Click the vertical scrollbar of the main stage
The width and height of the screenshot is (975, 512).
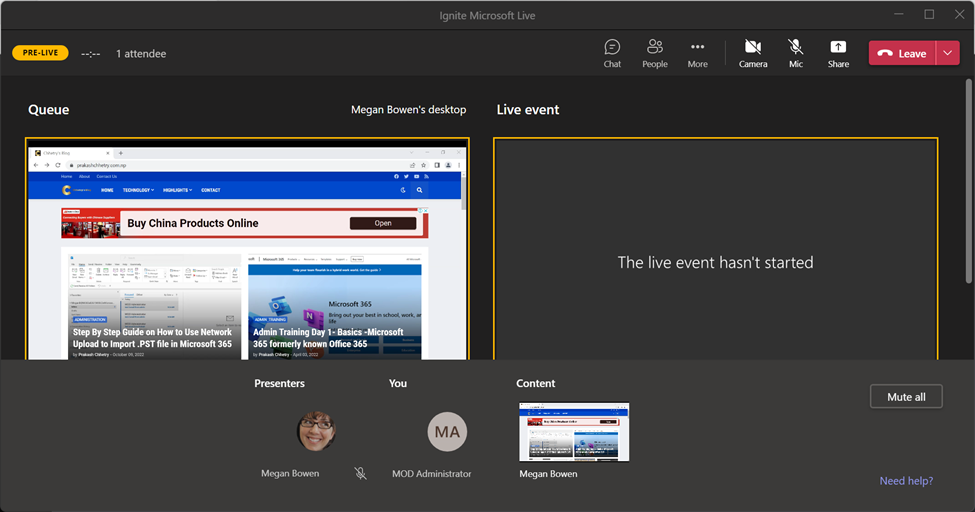pyautogui.click(x=968, y=180)
